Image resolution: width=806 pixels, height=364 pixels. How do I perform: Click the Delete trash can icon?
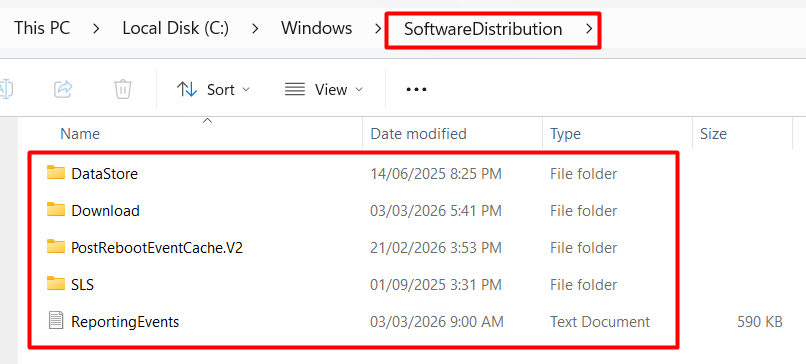pos(123,89)
